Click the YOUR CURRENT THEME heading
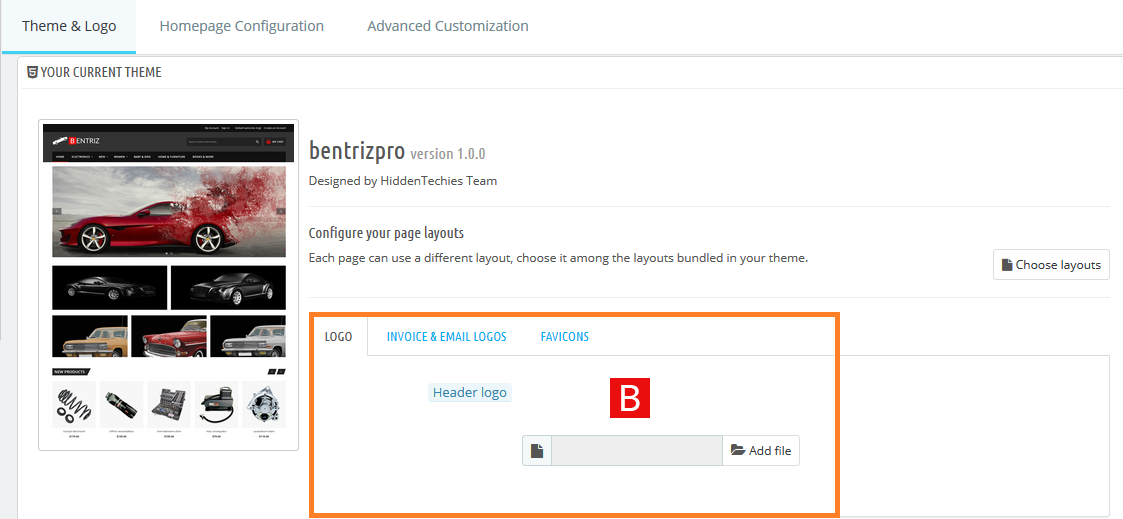The height and width of the screenshot is (519, 1123). pos(101,72)
